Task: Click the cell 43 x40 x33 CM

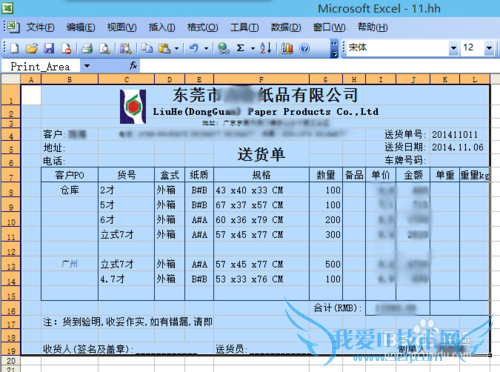Action: [261, 190]
